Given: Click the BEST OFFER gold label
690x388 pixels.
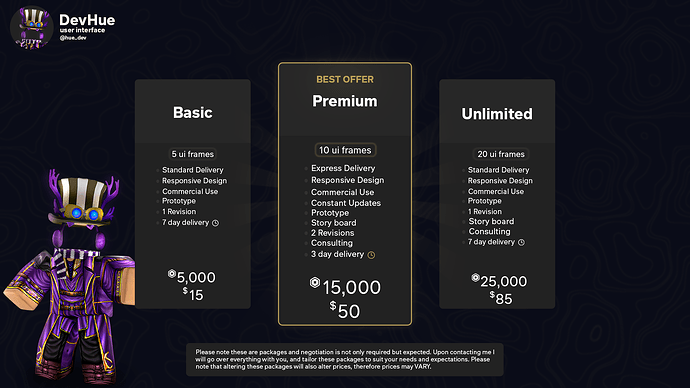Looking at the screenshot, I should (x=345, y=80).
